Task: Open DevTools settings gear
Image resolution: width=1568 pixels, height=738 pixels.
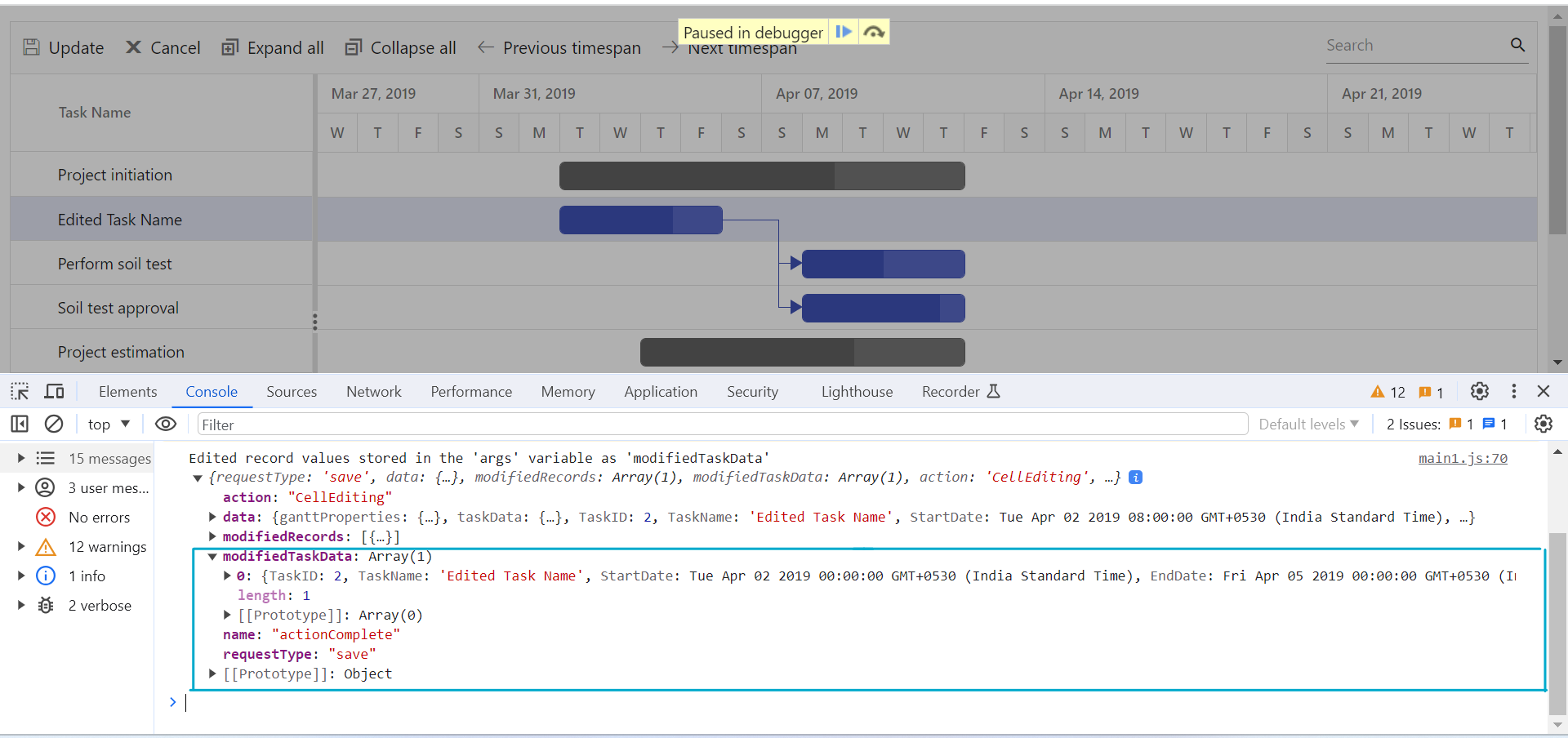Action: 1480,391
